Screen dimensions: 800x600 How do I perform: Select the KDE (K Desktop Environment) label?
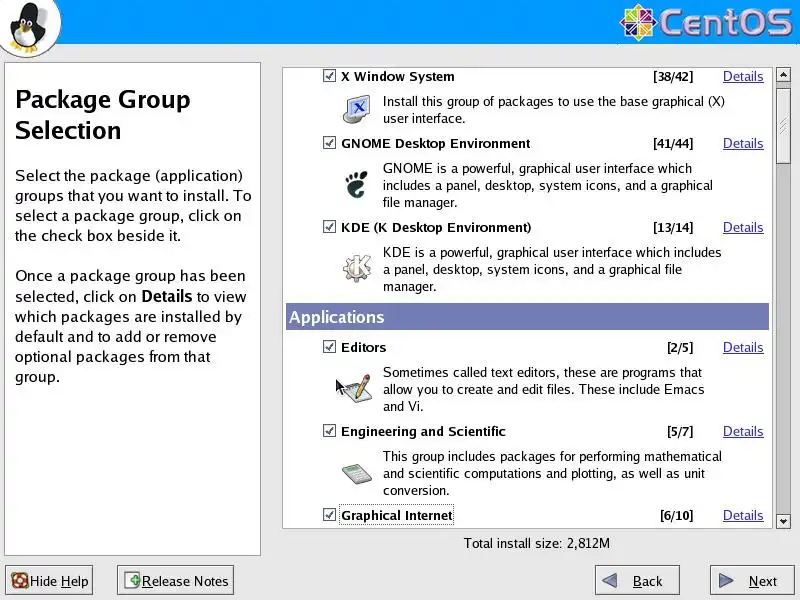pos(436,227)
